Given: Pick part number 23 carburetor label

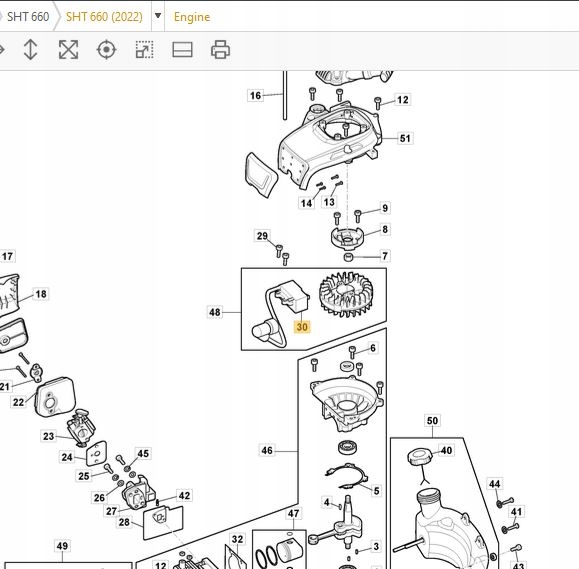Looking at the screenshot, I should [x=48, y=436].
